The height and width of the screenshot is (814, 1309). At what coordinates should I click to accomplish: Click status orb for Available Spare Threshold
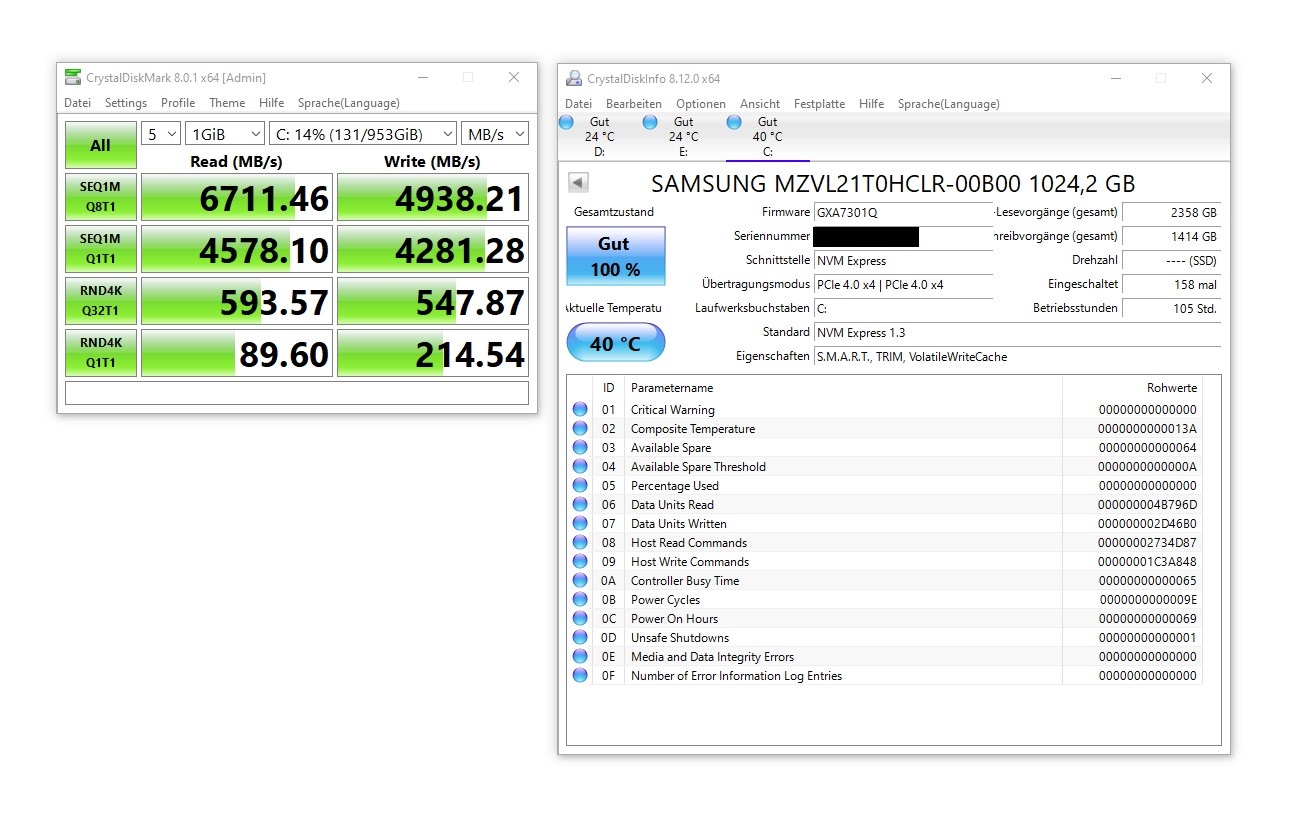(580, 466)
